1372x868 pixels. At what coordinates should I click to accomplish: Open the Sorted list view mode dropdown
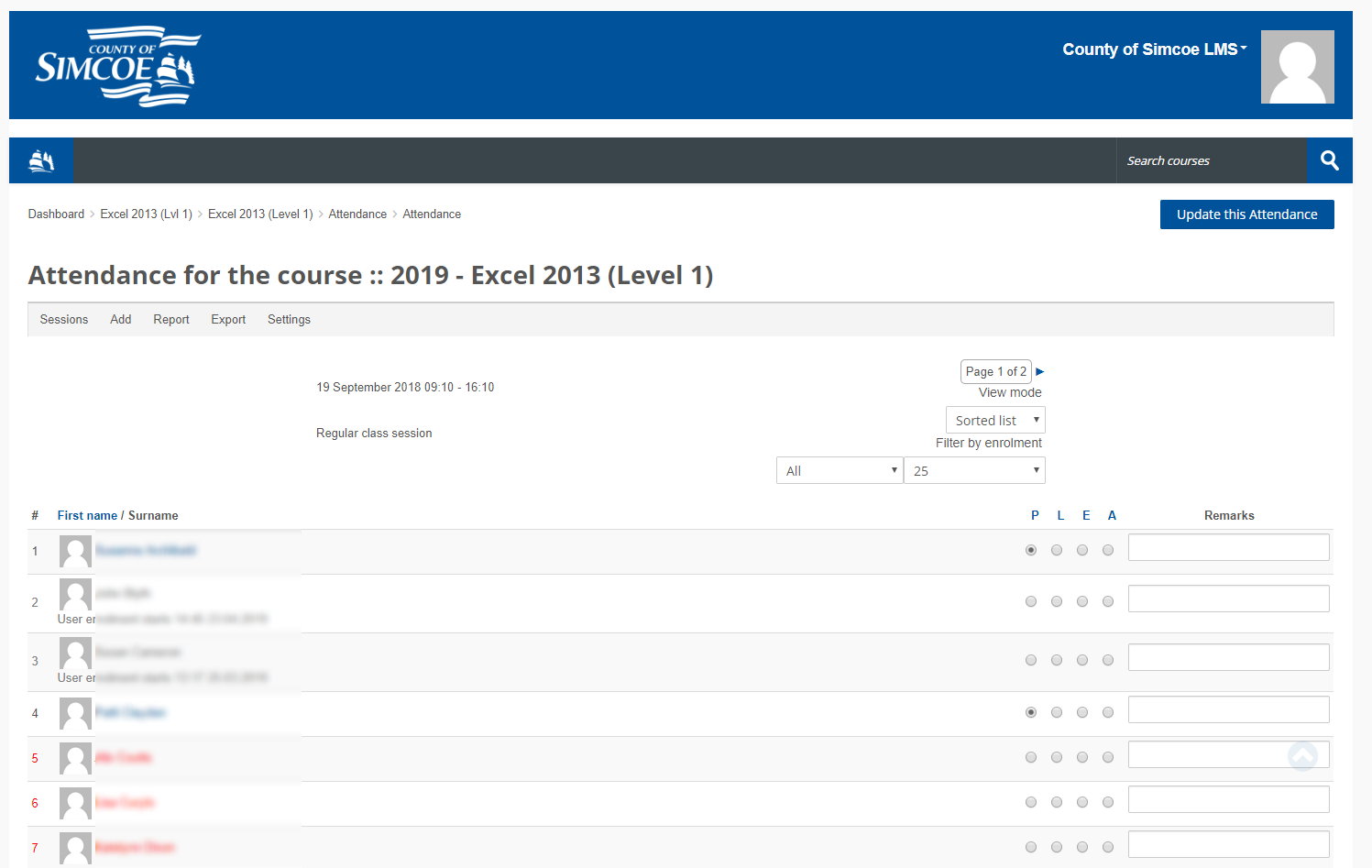[995, 420]
